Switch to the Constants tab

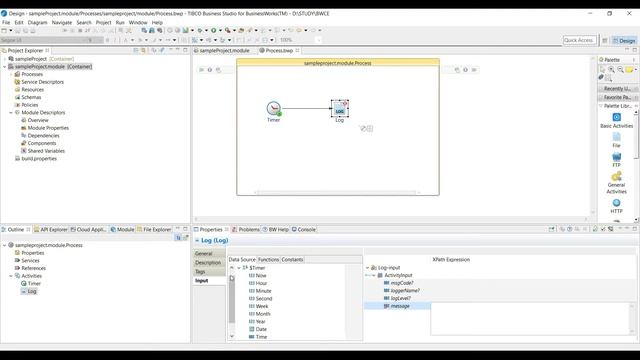pos(292,260)
